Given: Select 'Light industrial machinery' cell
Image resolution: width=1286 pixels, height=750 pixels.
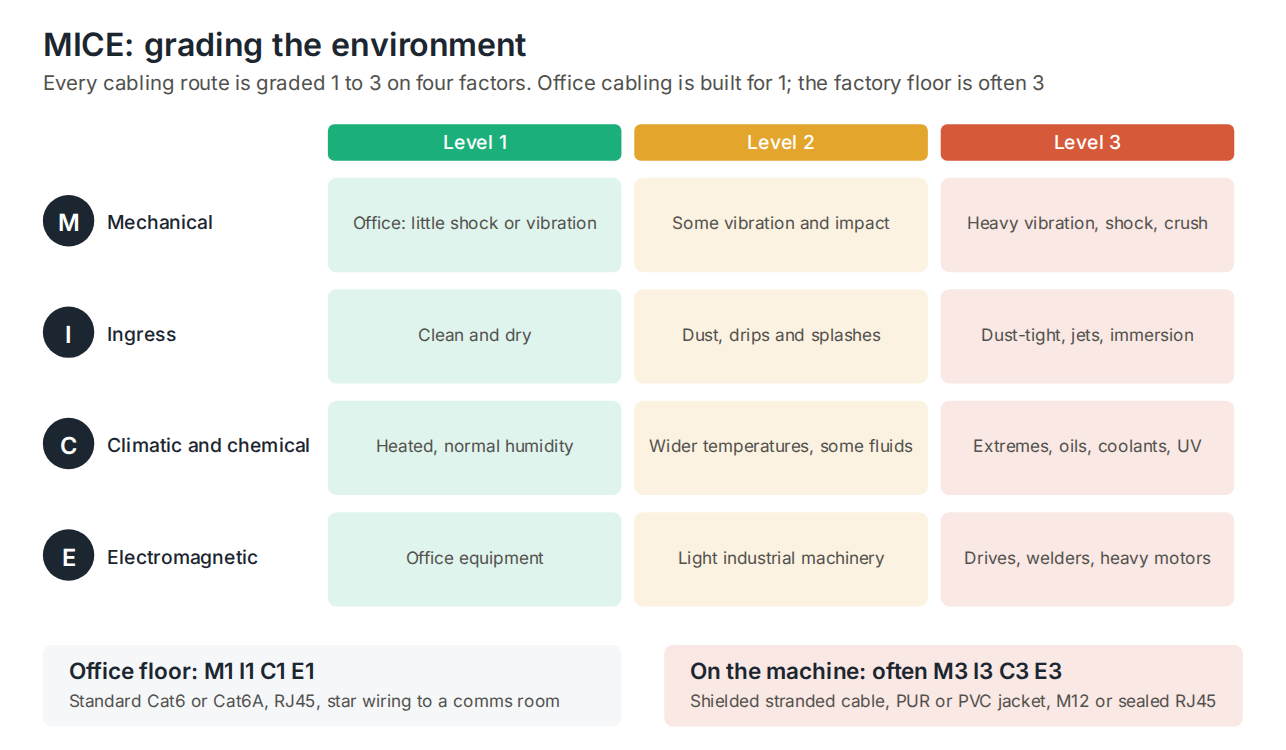Looking at the screenshot, I should pyautogui.click(x=781, y=559).
